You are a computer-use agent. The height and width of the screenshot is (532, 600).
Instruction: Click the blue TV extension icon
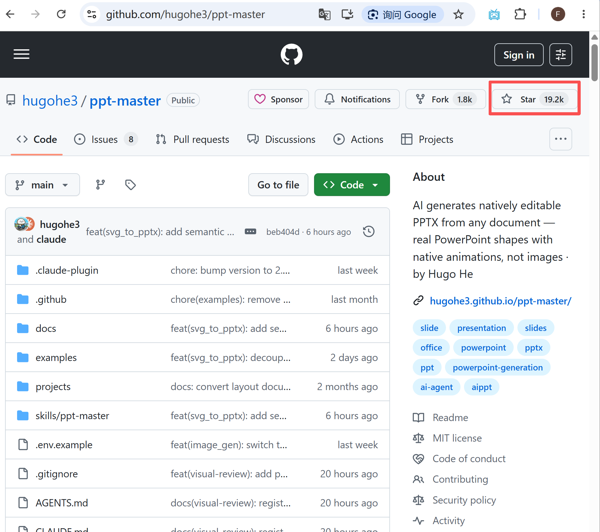[x=494, y=15]
